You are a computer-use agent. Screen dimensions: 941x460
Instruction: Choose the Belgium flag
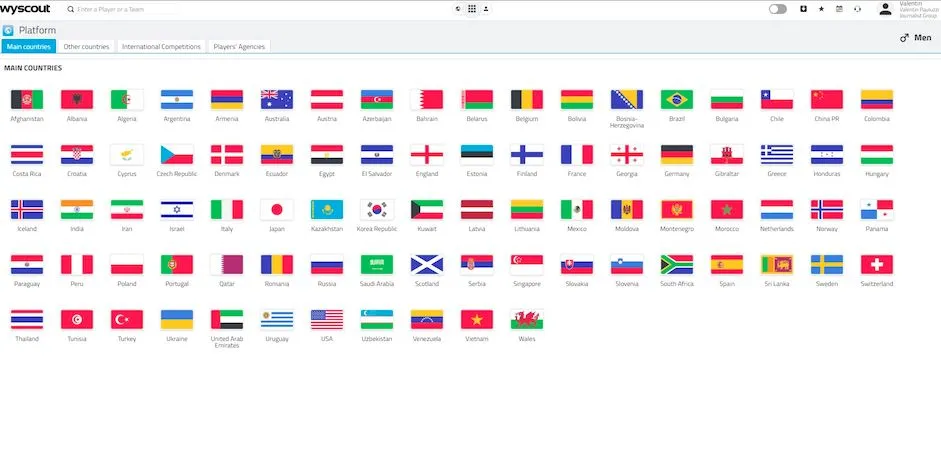pyautogui.click(x=527, y=100)
